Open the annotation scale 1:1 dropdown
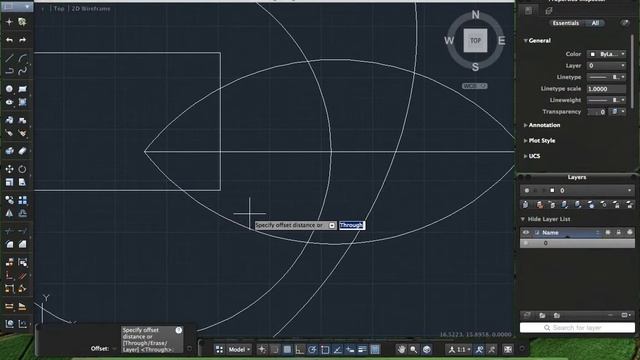The height and width of the screenshot is (360, 640). point(460,349)
